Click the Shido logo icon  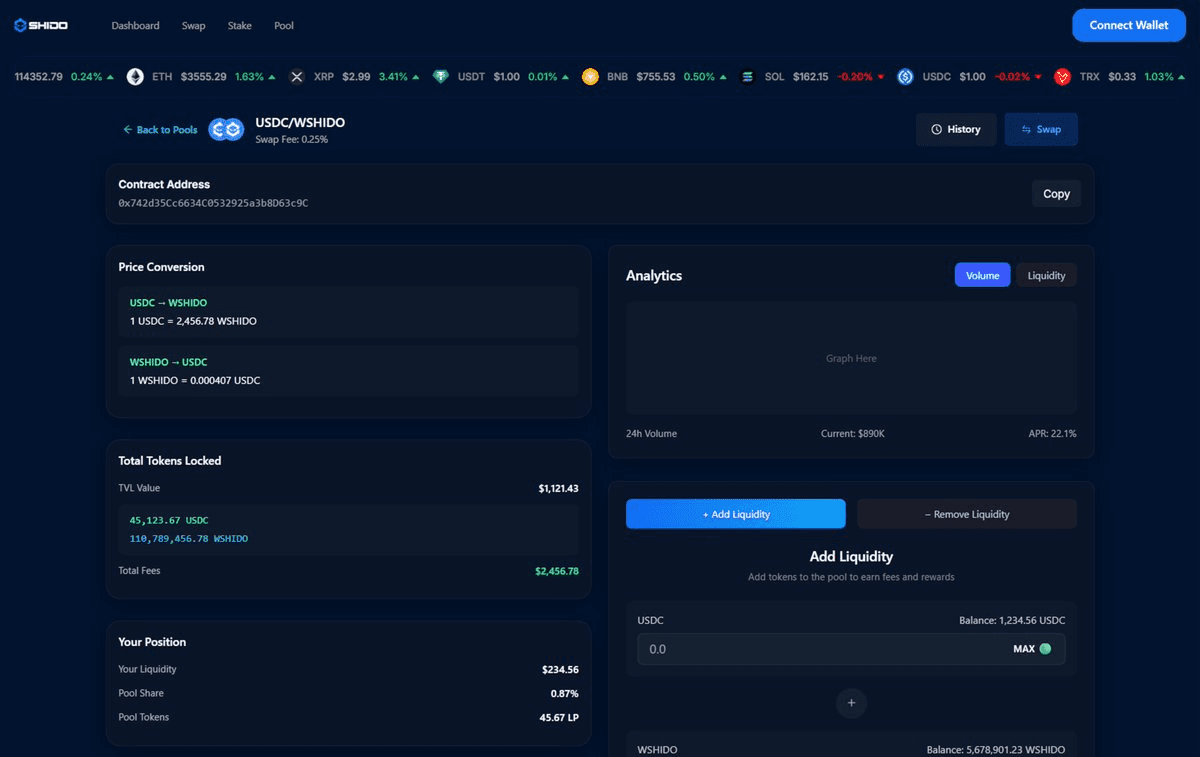(22, 25)
